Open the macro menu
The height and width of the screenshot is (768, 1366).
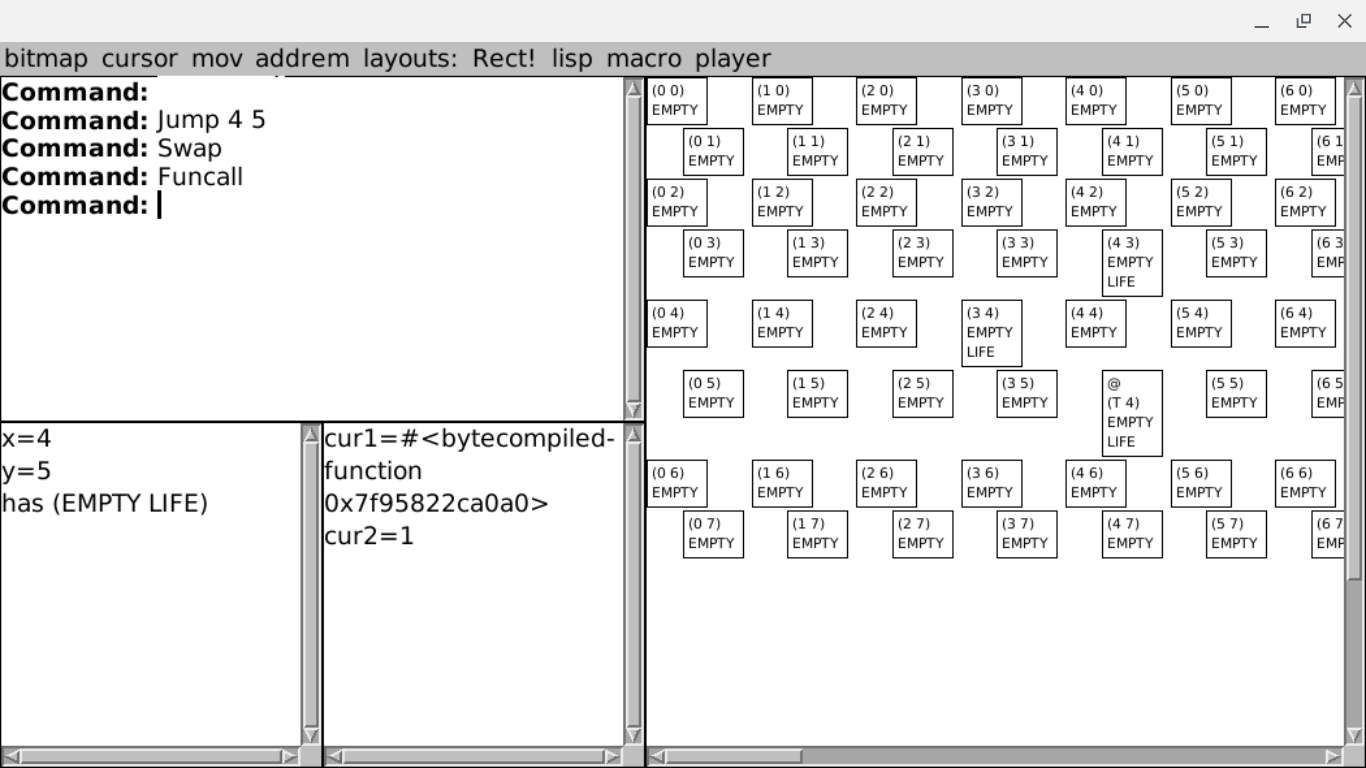(643, 59)
